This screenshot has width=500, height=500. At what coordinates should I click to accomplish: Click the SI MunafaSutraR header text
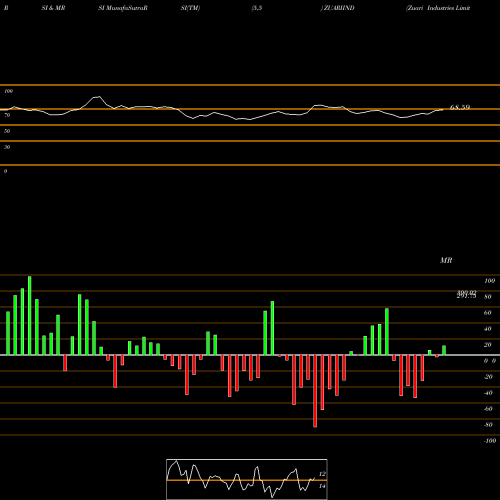pyautogui.click(x=123, y=8)
